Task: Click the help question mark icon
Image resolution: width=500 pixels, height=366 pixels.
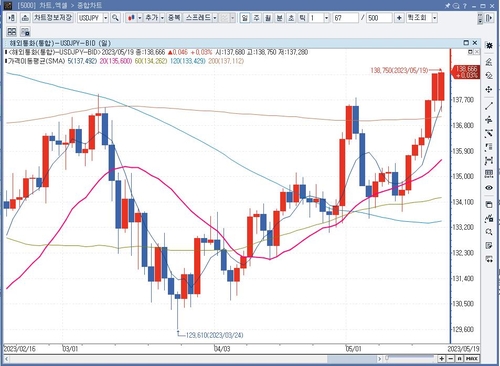Action: tap(465, 6)
